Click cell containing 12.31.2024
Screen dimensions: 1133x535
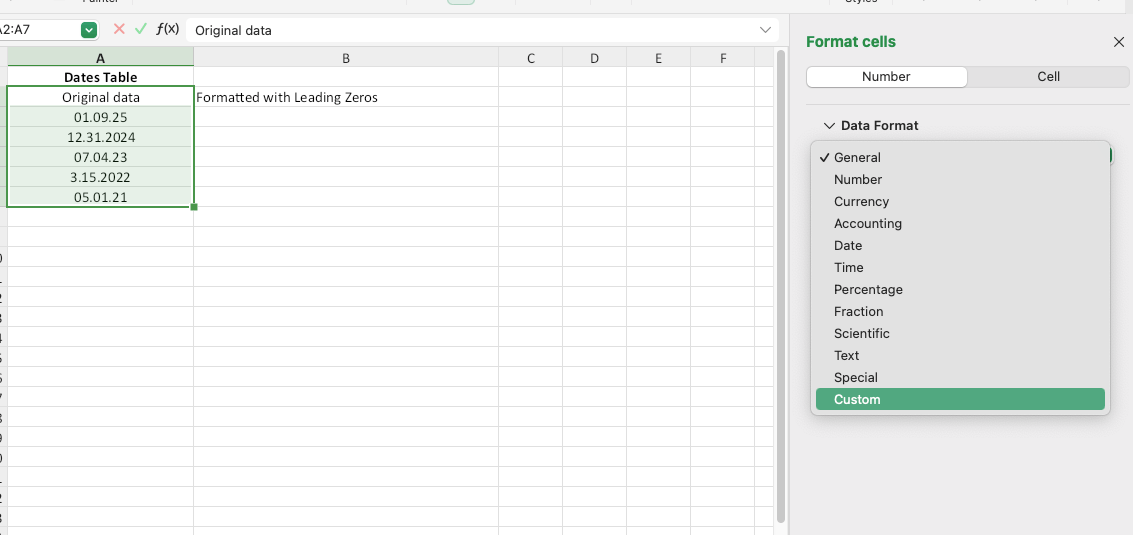tap(100, 137)
